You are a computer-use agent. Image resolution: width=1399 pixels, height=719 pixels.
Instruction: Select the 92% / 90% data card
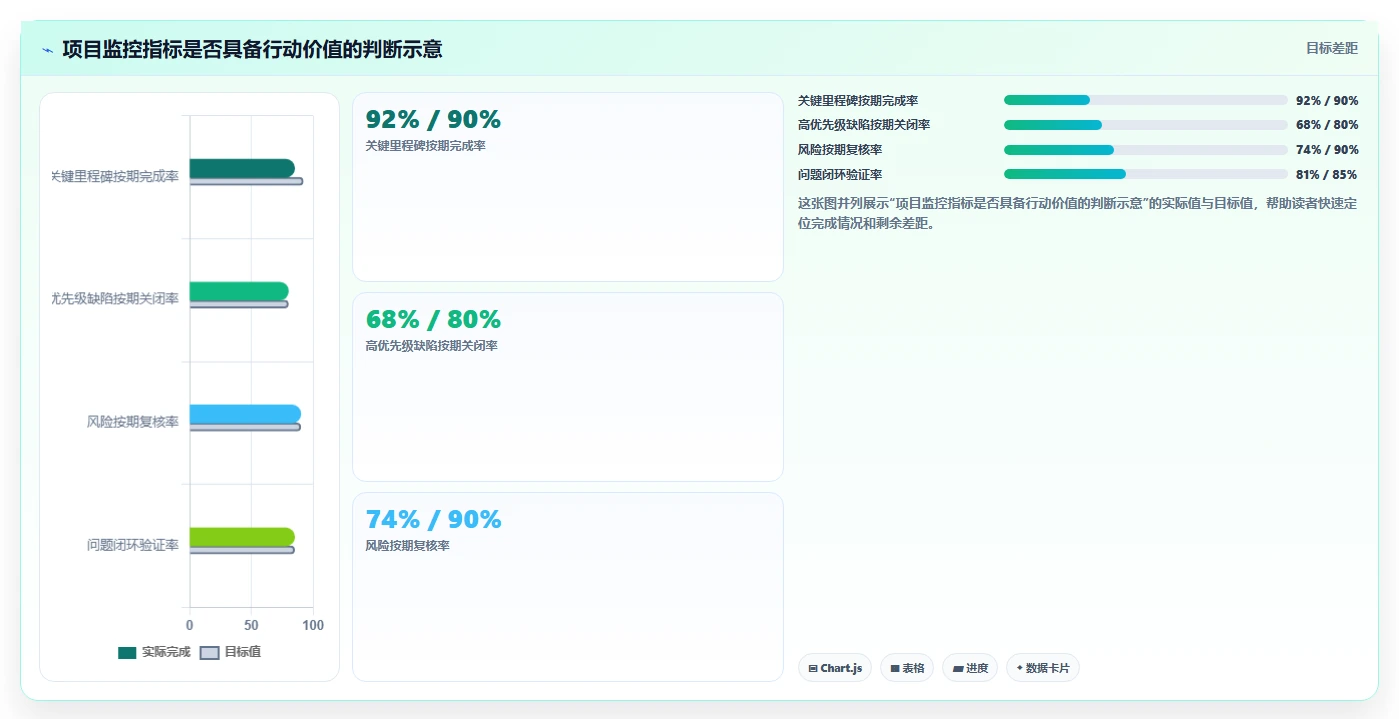pos(568,187)
